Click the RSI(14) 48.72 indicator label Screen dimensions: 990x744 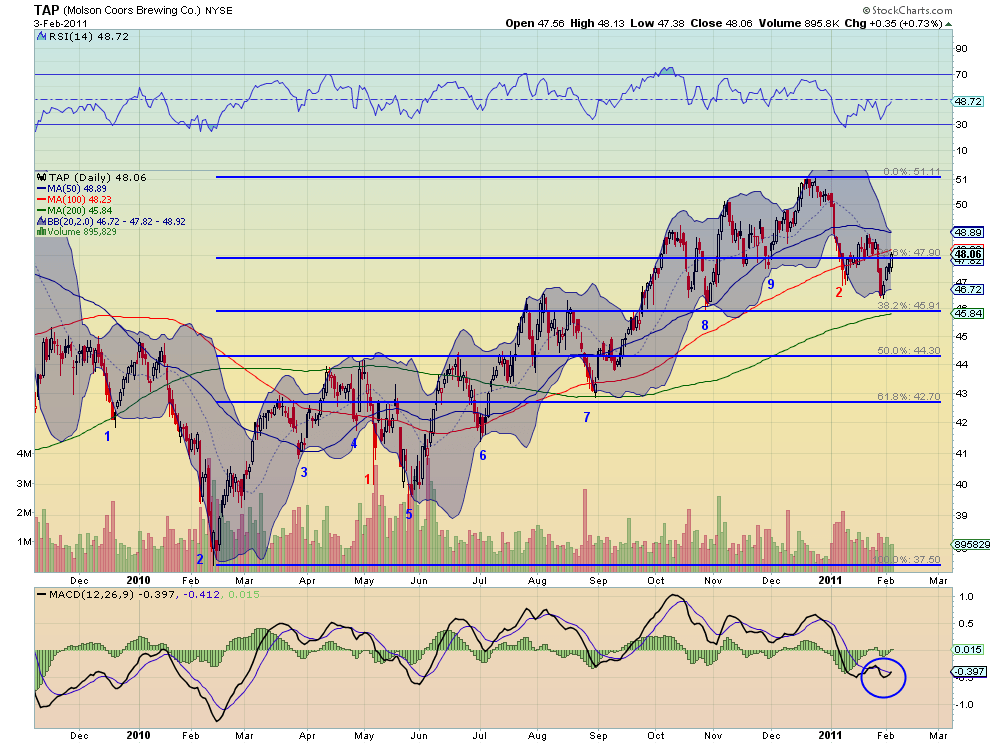click(x=88, y=37)
